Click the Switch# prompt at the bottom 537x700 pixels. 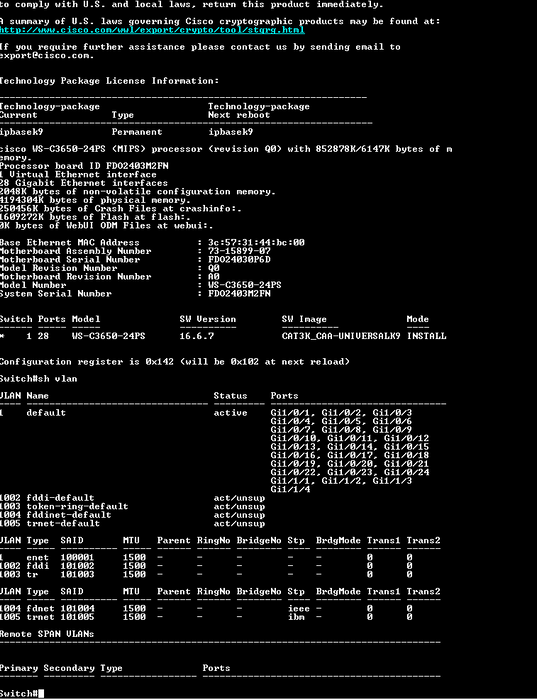pyautogui.click(x=19, y=693)
